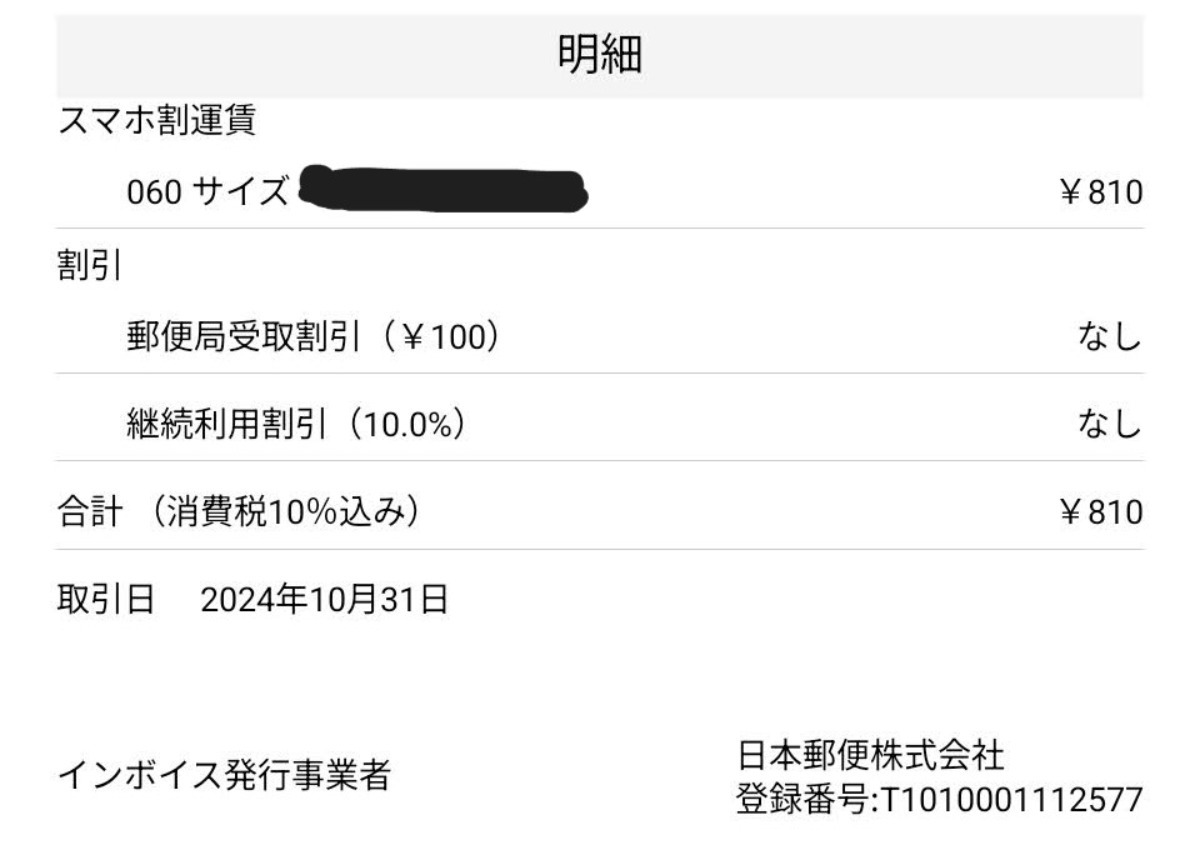
Task: Click the 明細 header bar
Action: 600,57
